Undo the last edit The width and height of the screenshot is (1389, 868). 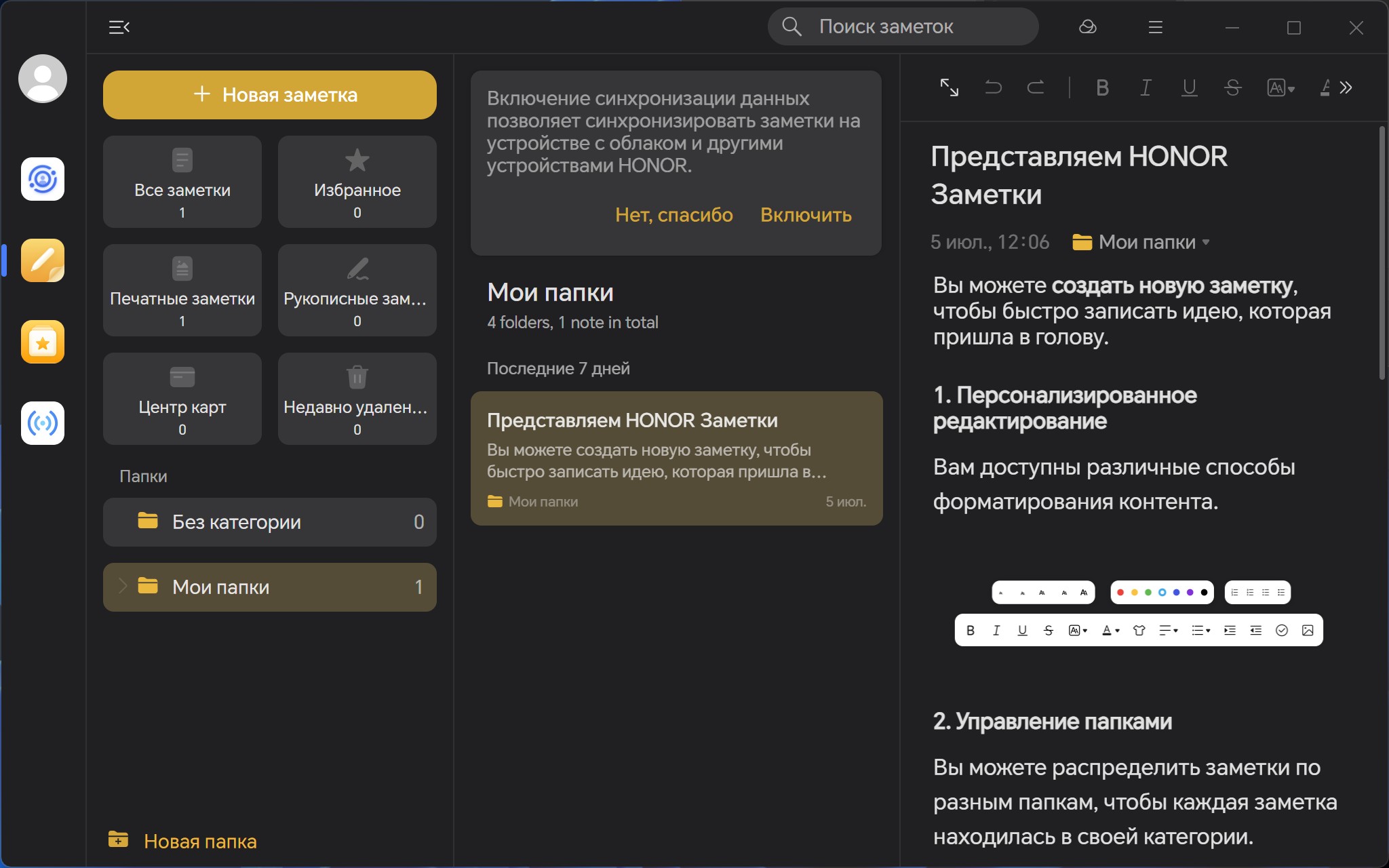(x=993, y=87)
